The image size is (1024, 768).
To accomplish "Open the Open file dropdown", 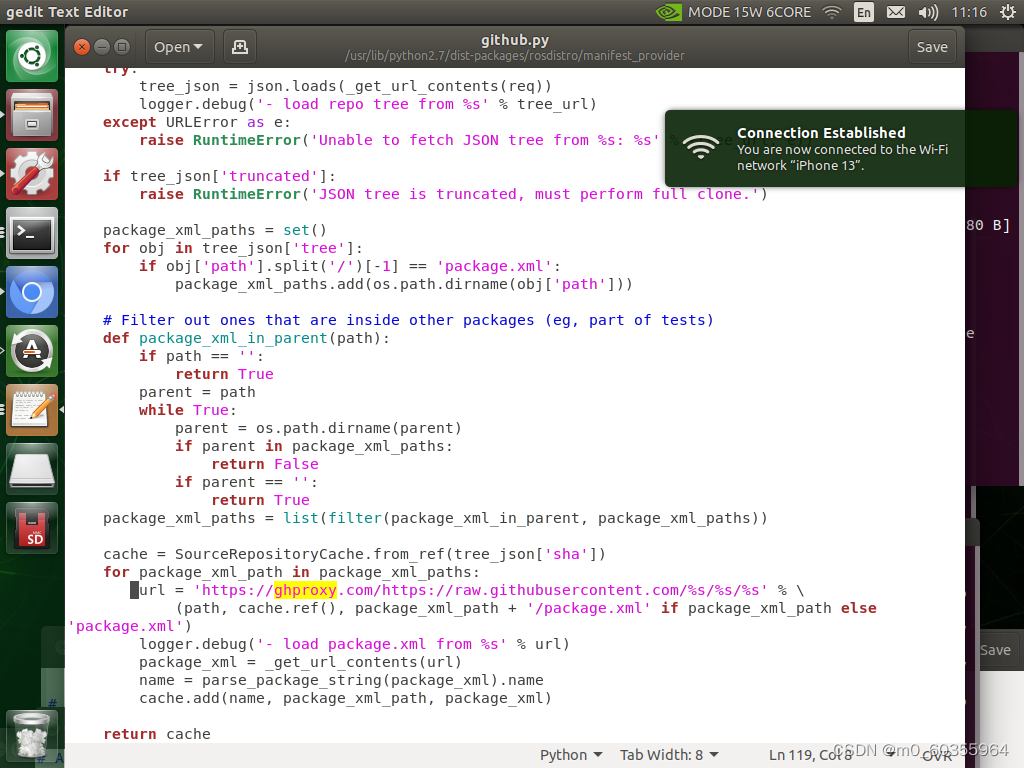I will (178, 47).
